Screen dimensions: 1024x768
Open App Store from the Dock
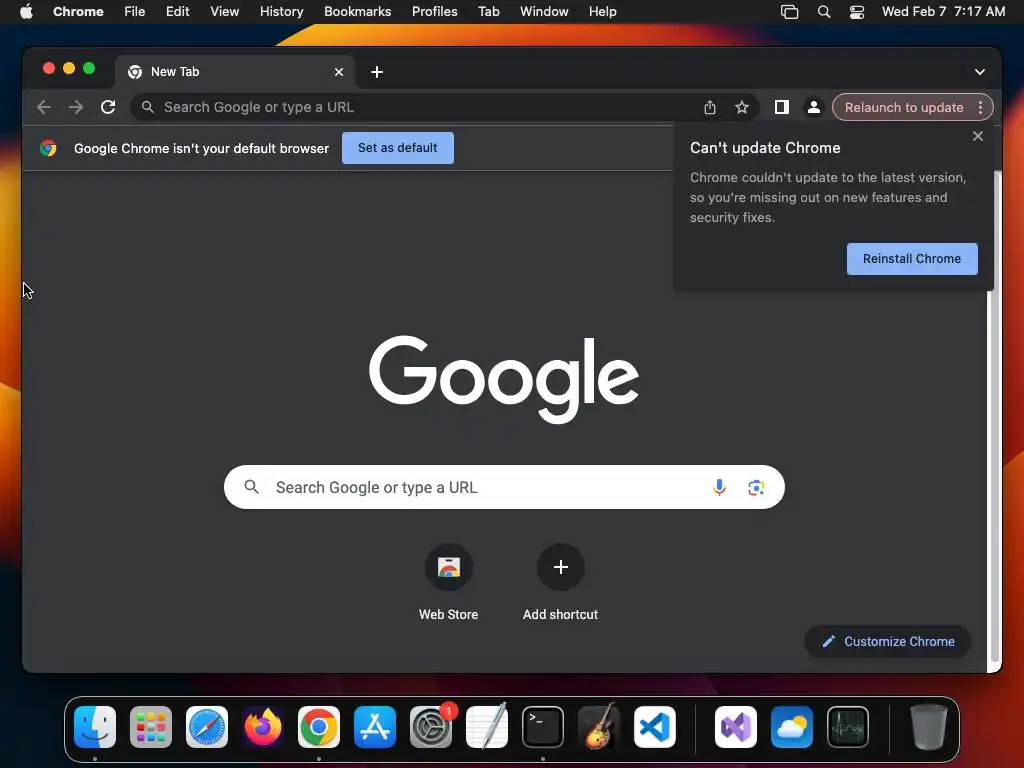point(375,727)
